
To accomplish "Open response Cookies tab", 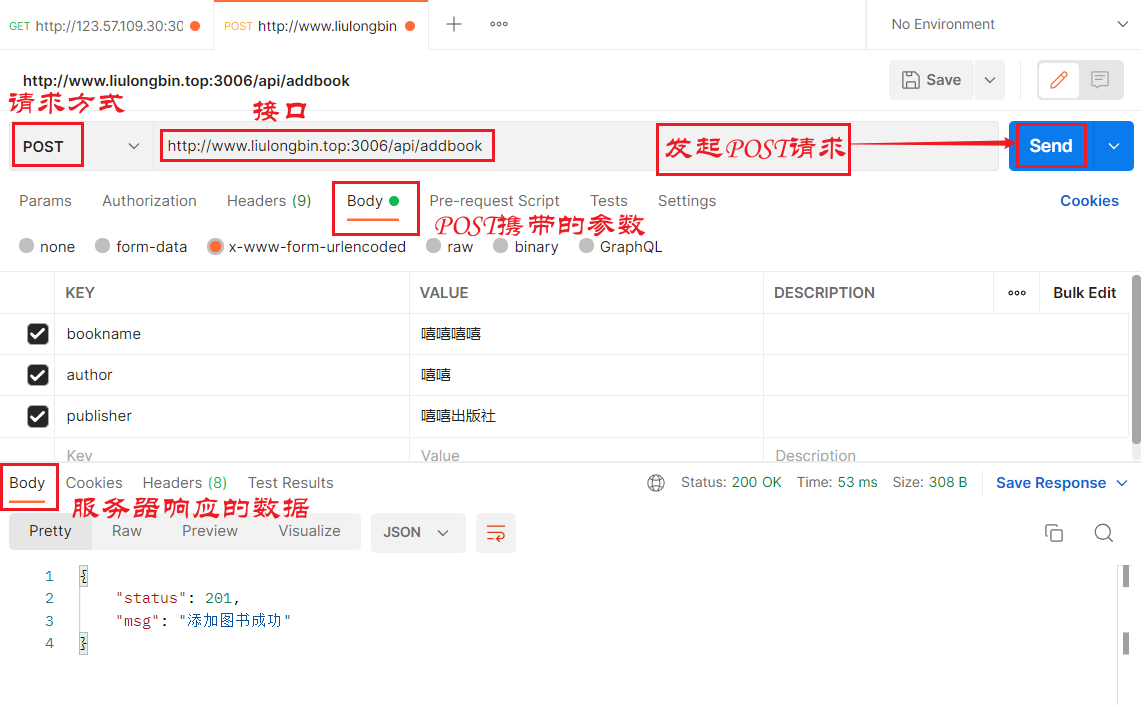I will [94, 483].
